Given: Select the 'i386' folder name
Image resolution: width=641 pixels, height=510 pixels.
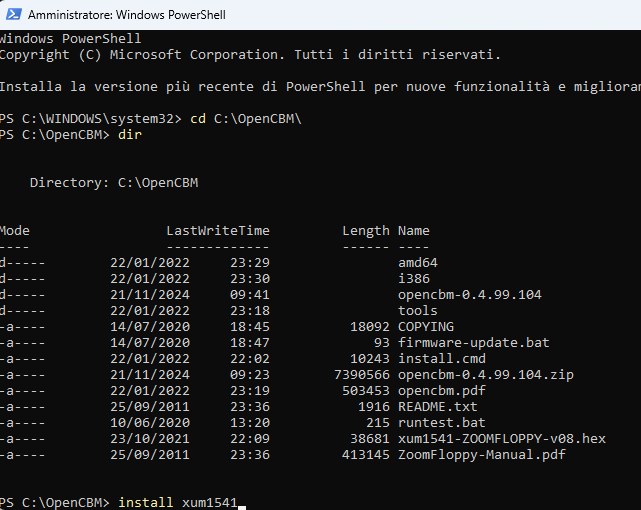Looking at the screenshot, I should coord(414,279).
